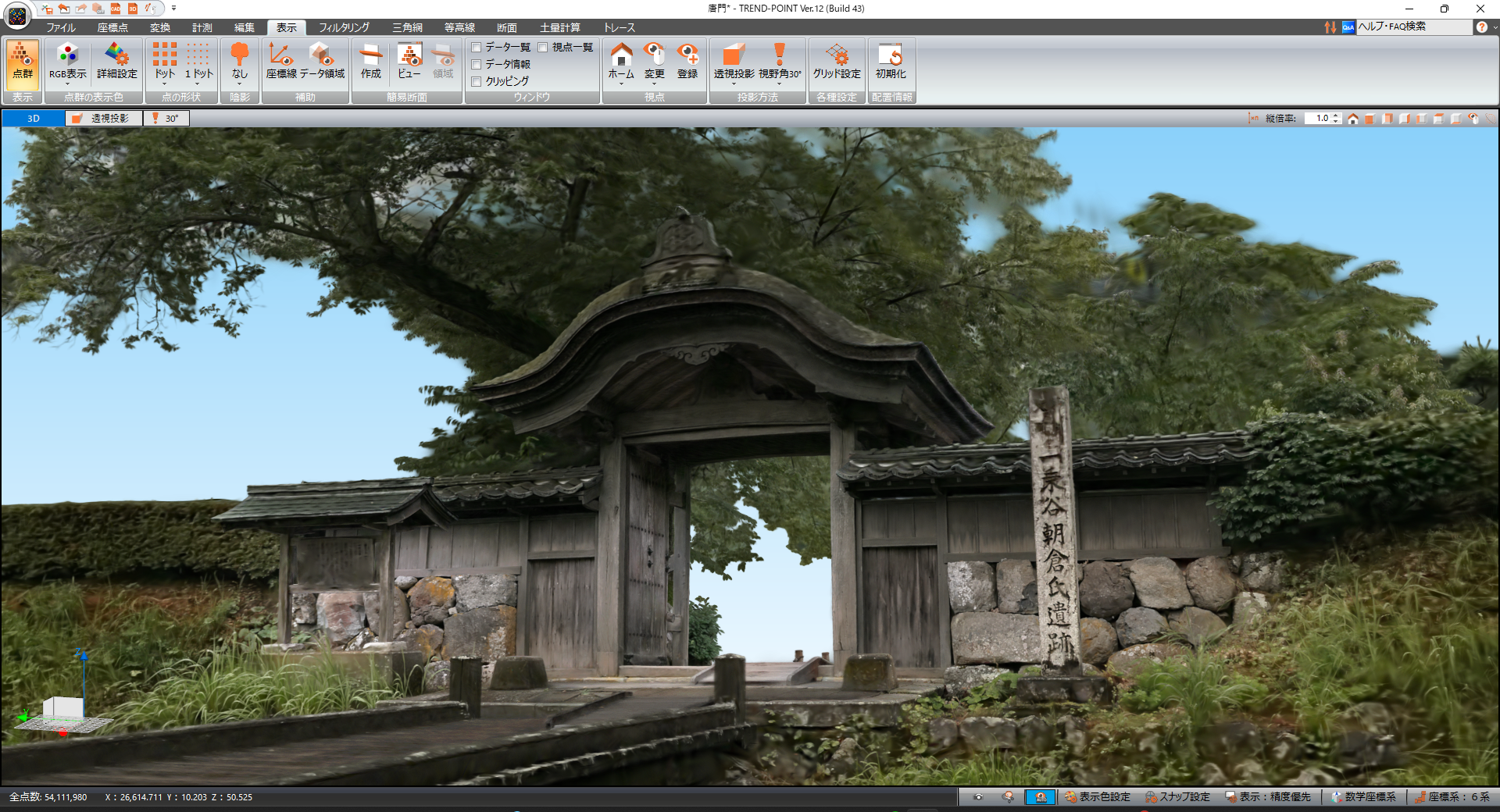Click the camera icon in status bar
Screen dimensions: 1500x812
point(977,797)
